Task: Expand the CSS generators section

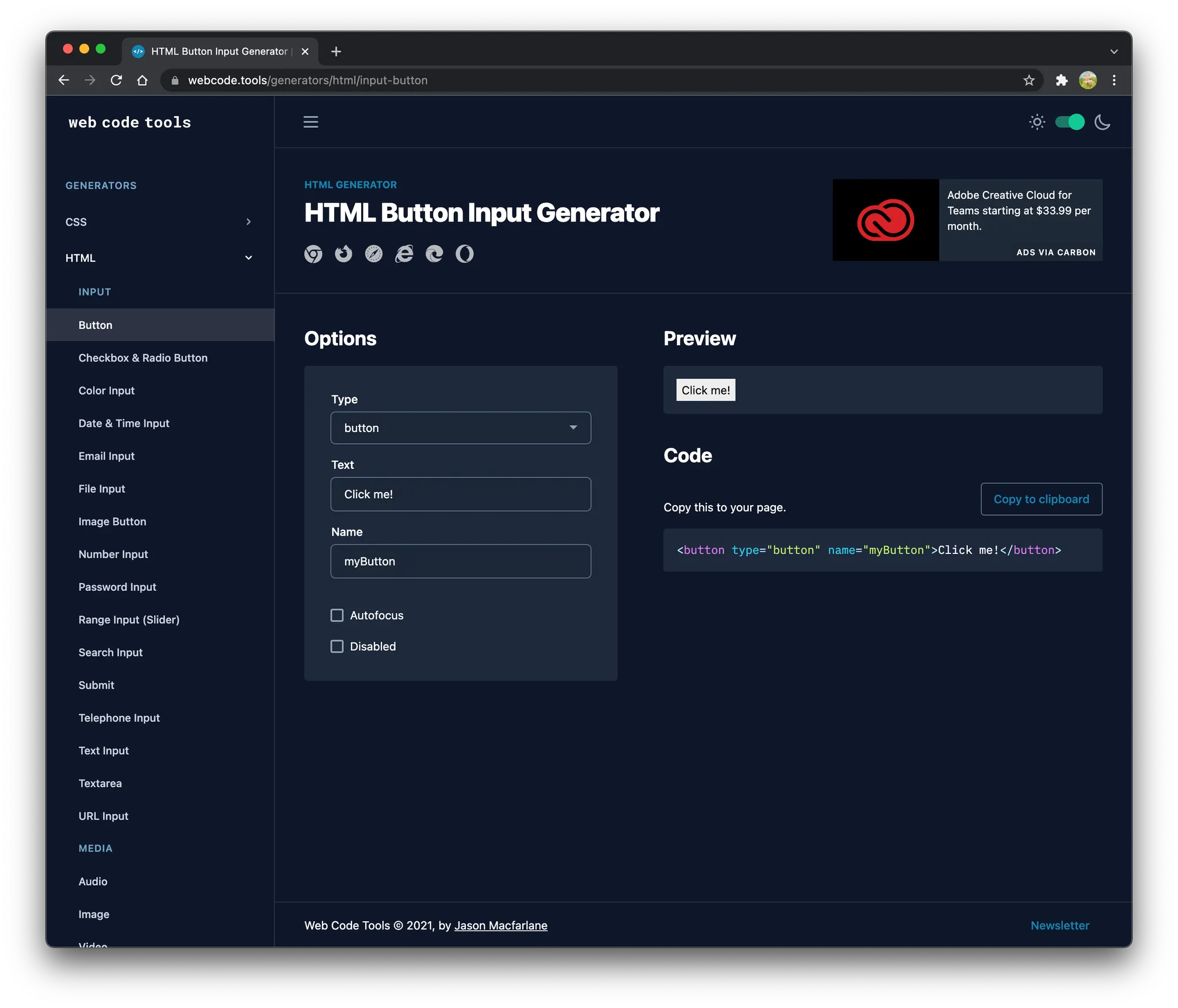Action: coord(158,222)
